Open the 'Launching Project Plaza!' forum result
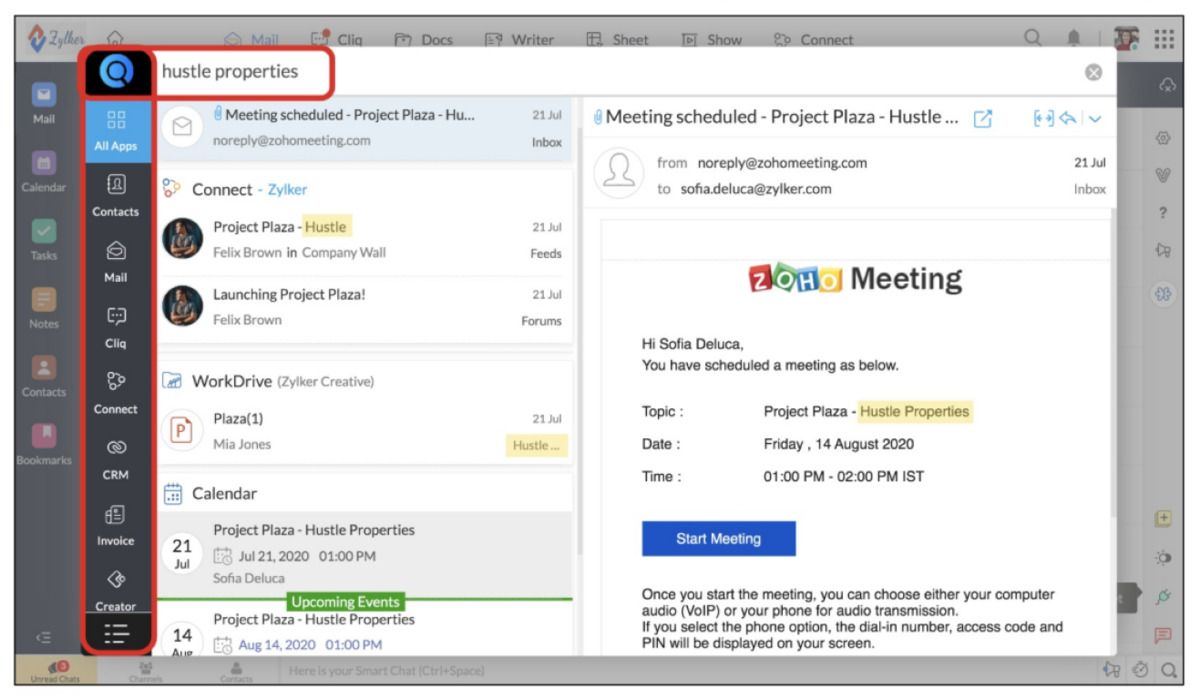 (365, 307)
